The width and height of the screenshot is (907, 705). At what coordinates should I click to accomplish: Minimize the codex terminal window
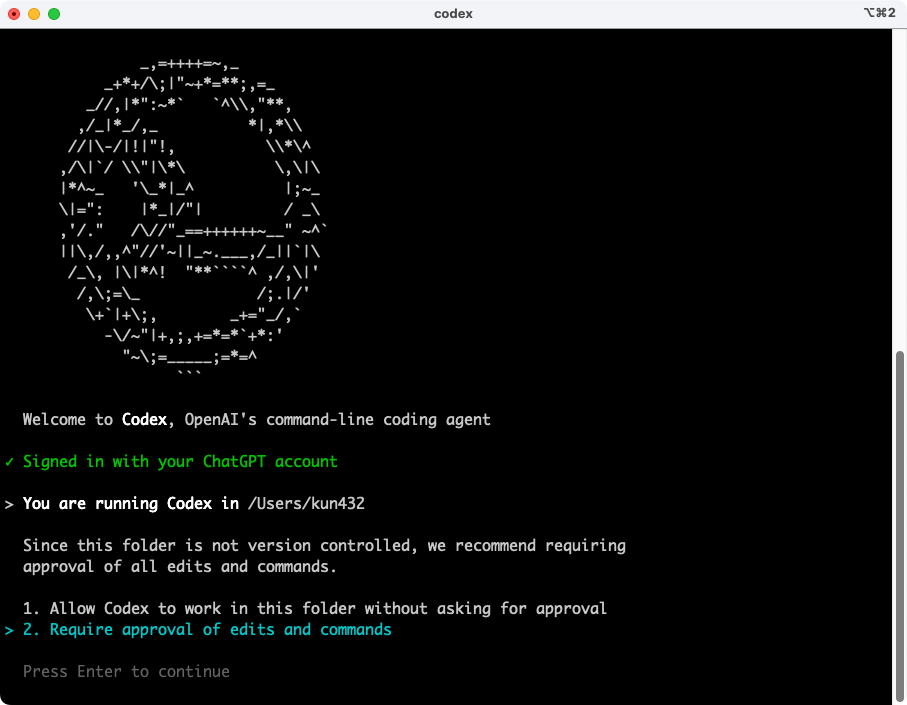[x=34, y=14]
